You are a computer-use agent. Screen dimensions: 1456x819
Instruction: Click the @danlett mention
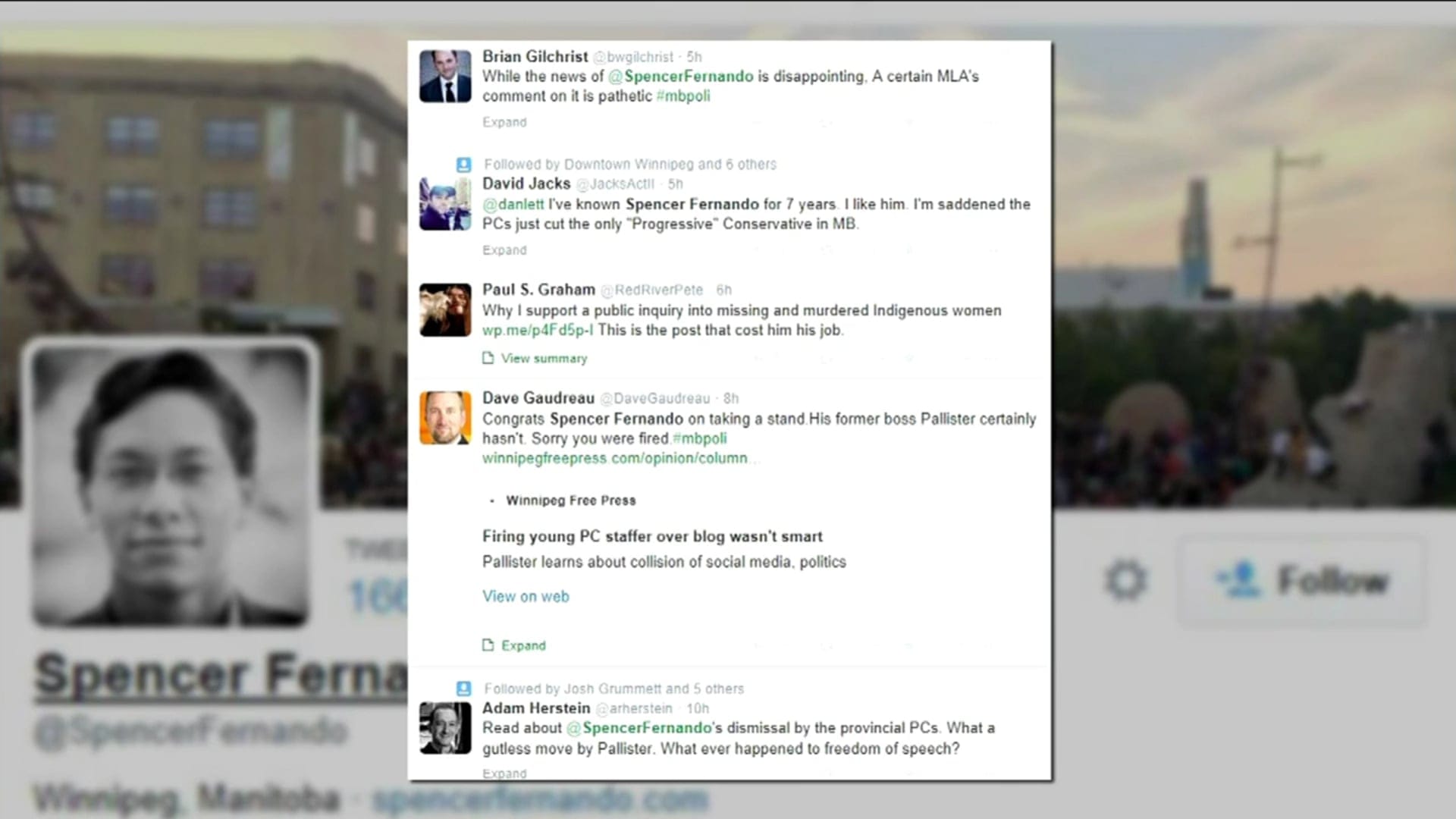click(x=513, y=204)
